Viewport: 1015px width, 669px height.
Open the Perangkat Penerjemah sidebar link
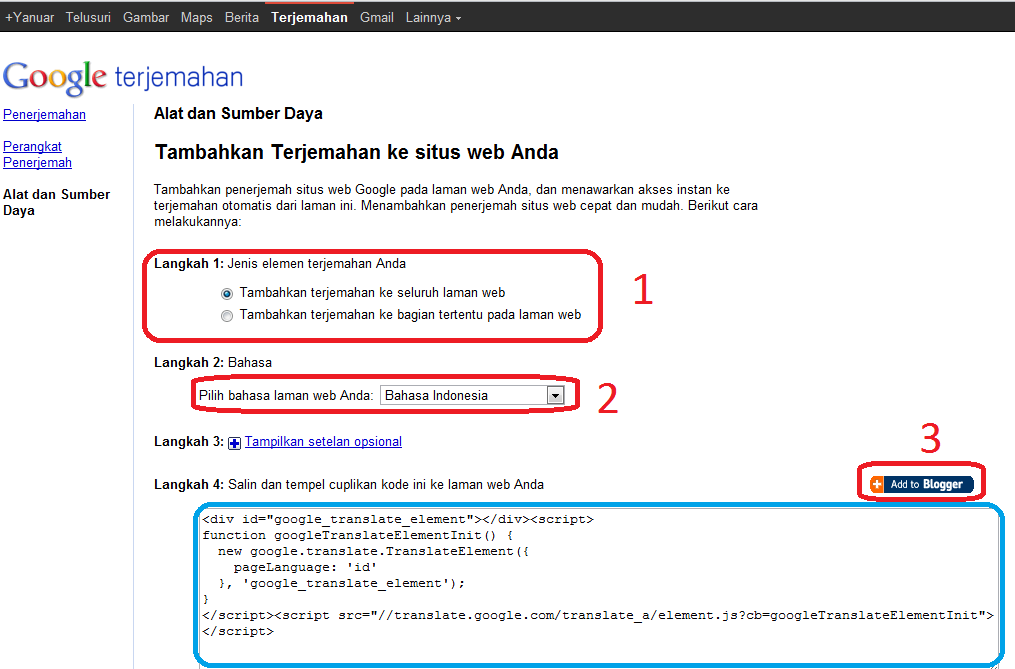click(x=38, y=154)
